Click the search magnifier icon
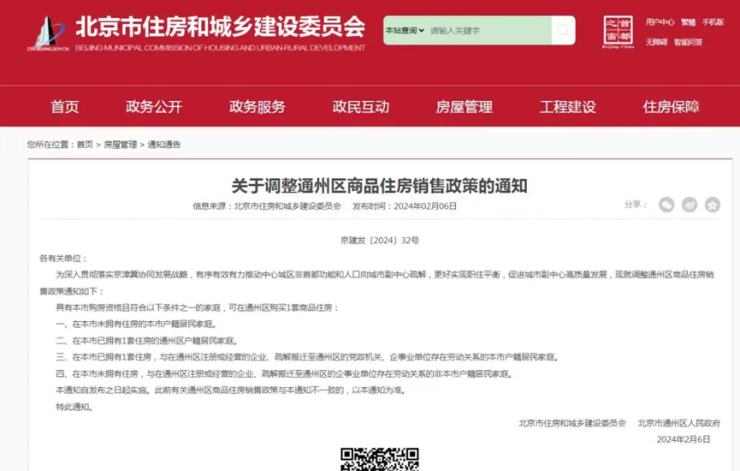Image resolution: width=740 pixels, height=471 pixels. (563, 30)
